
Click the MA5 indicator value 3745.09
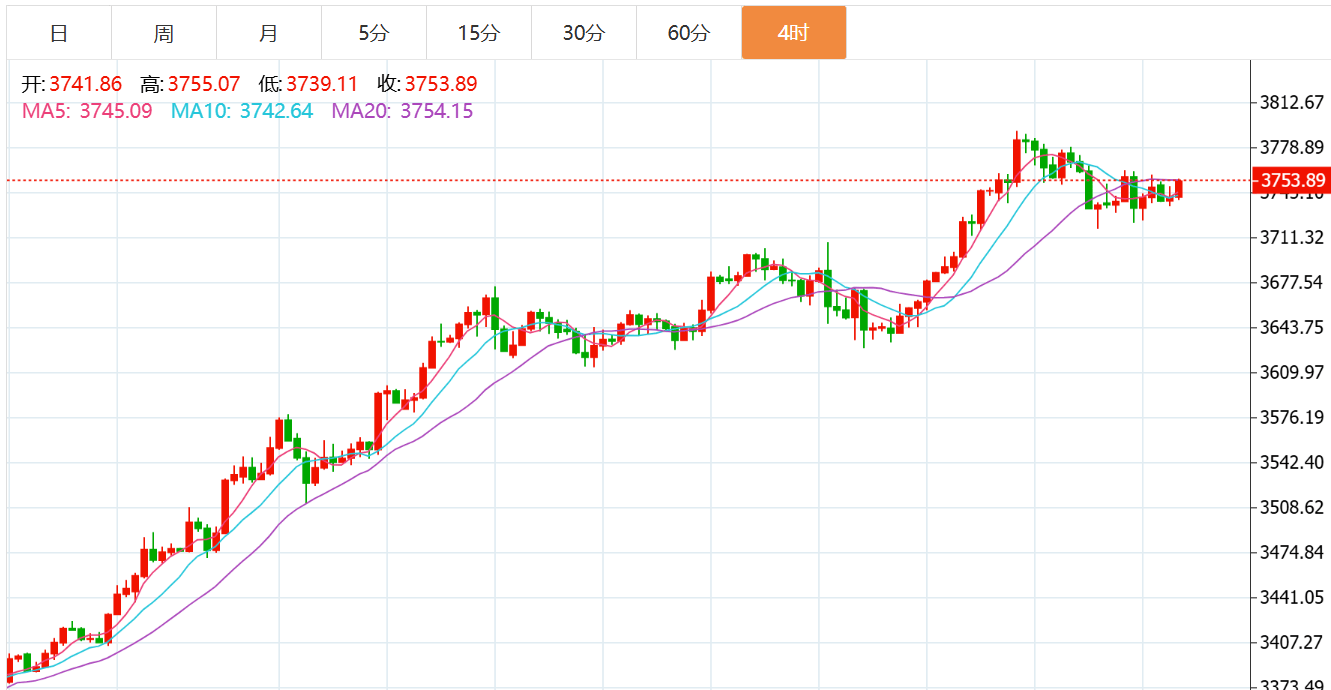116,111
